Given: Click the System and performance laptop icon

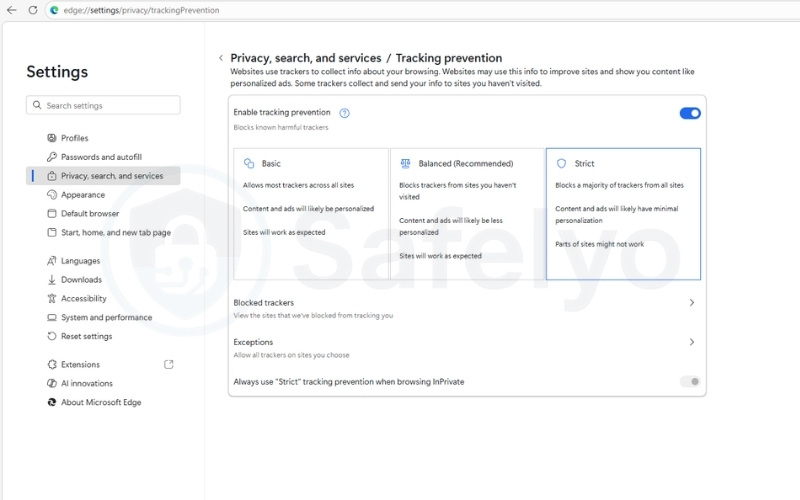Looking at the screenshot, I should [52, 317].
